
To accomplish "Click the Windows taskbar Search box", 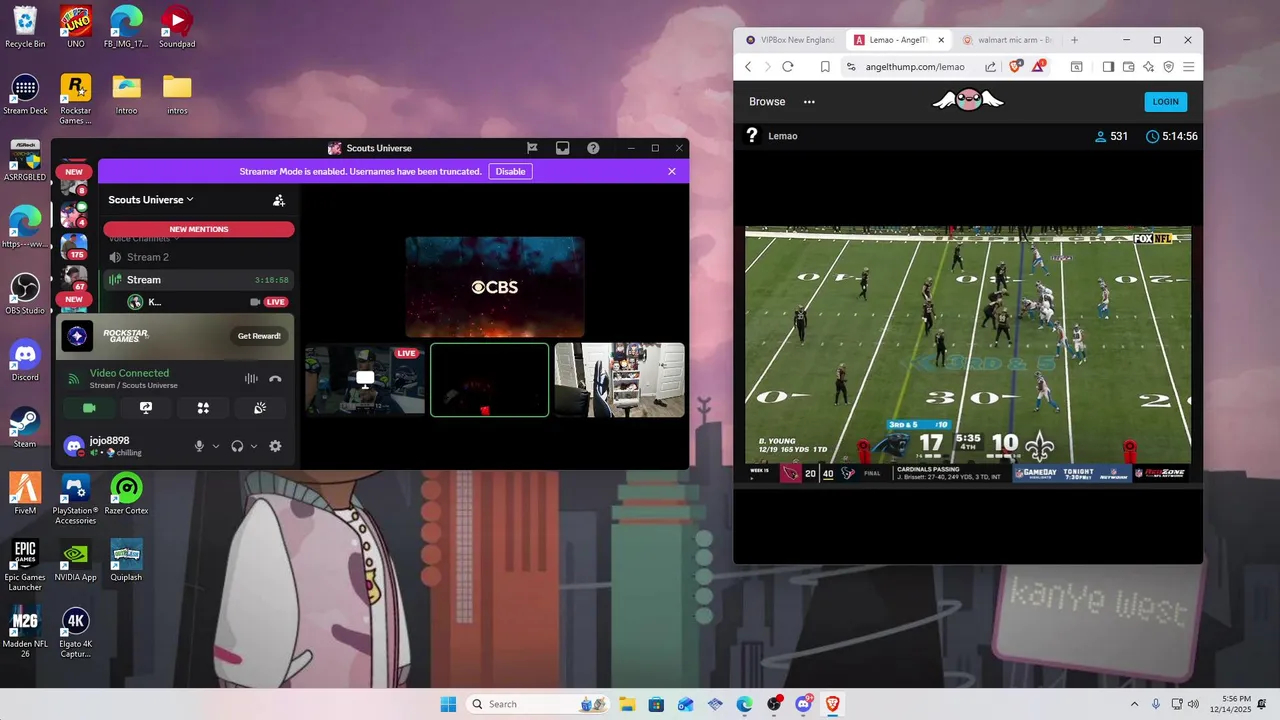I will (538, 704).
